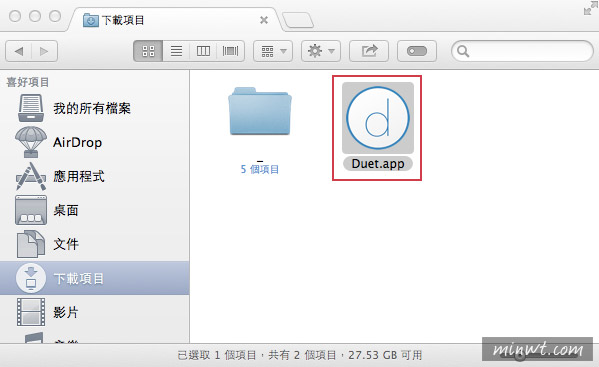
Task: Open 影片 in the sidebar
Action: [94, 312]
